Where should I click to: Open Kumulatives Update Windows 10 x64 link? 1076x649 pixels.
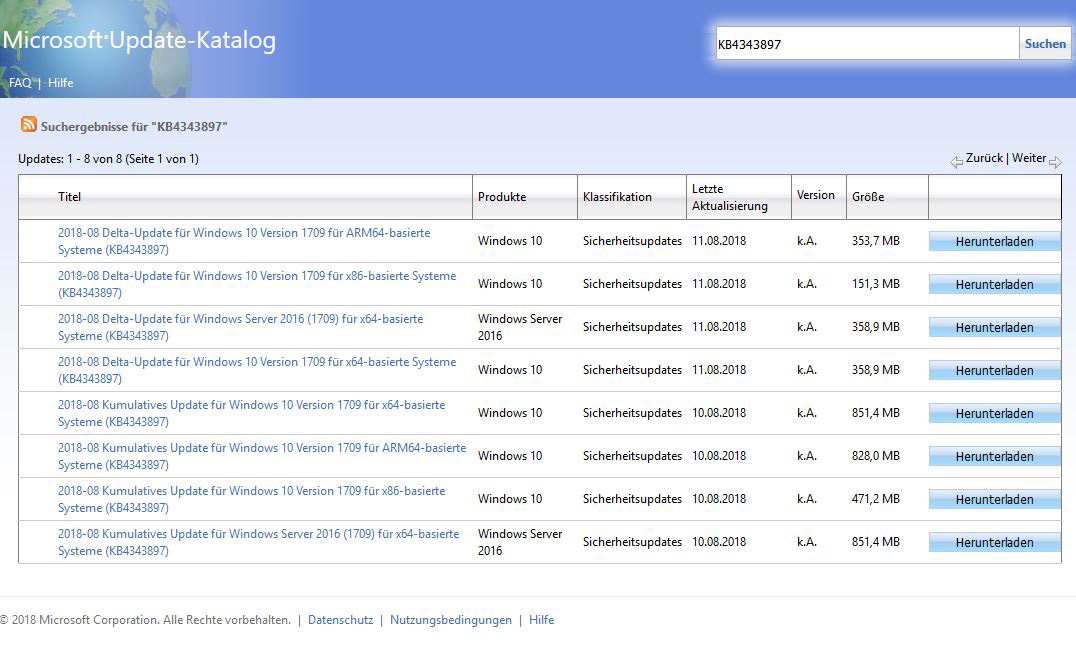(x=251, y=405)
